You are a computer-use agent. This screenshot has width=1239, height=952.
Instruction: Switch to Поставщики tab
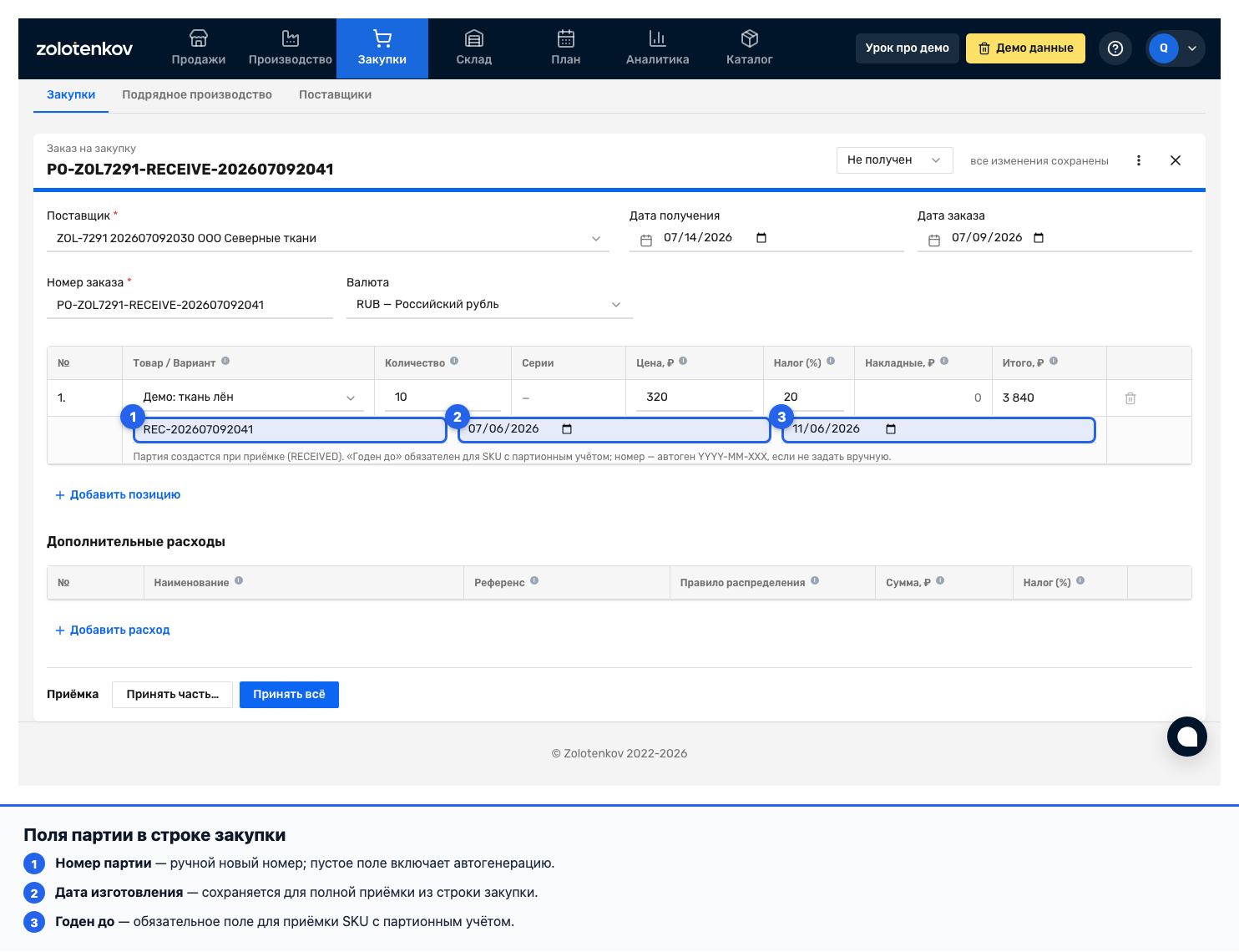336,95
